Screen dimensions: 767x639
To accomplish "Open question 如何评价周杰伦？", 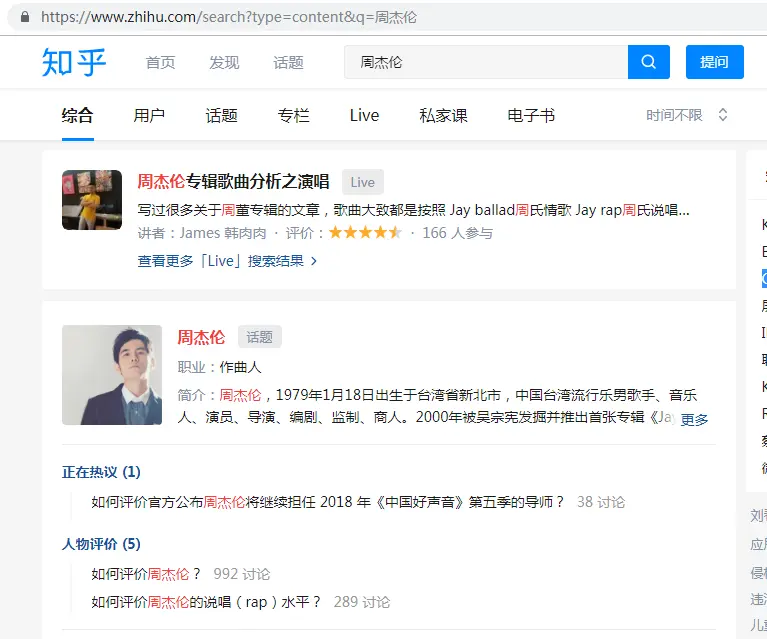I will 146,574.
